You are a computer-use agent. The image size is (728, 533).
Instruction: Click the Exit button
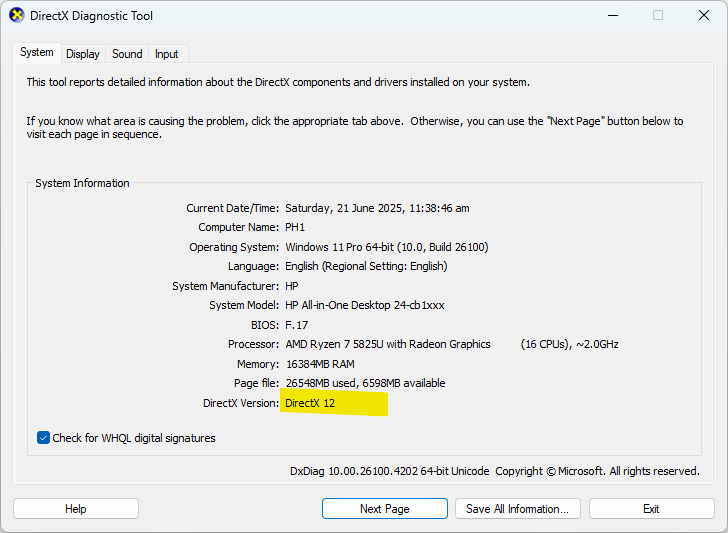pos(651,509)
